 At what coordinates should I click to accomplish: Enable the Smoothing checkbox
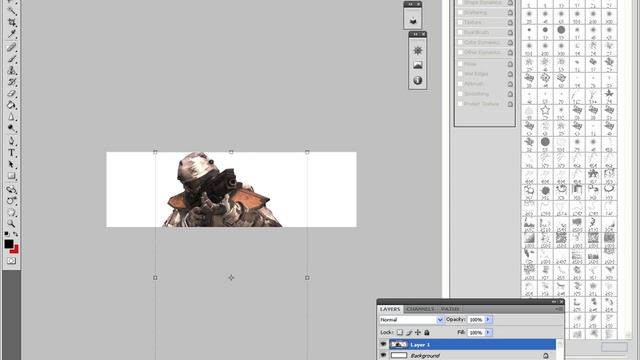(460, 94)
